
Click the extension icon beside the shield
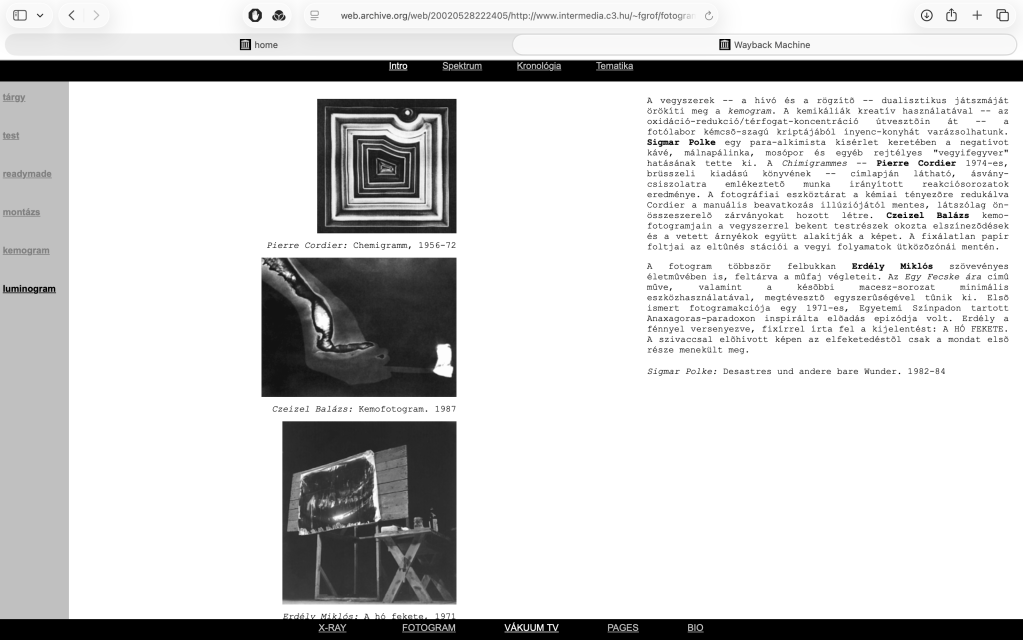coord(279,16)
